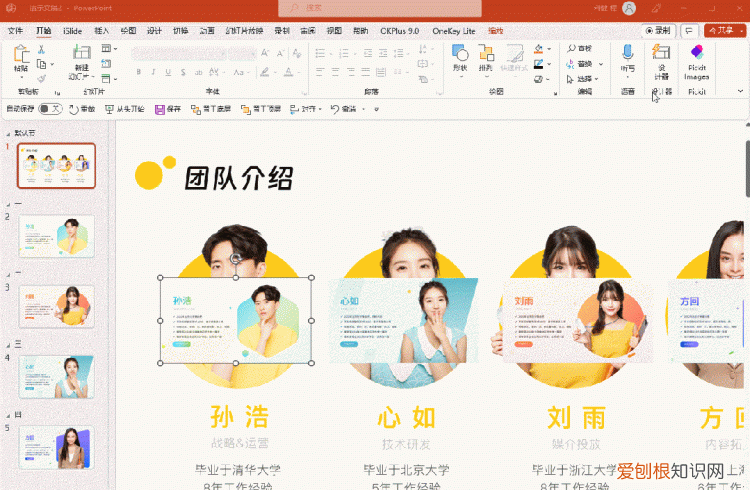Click the Undo icon in quick toolbar
This screenshot has width=750, height=490.
(x=335, y=110)
